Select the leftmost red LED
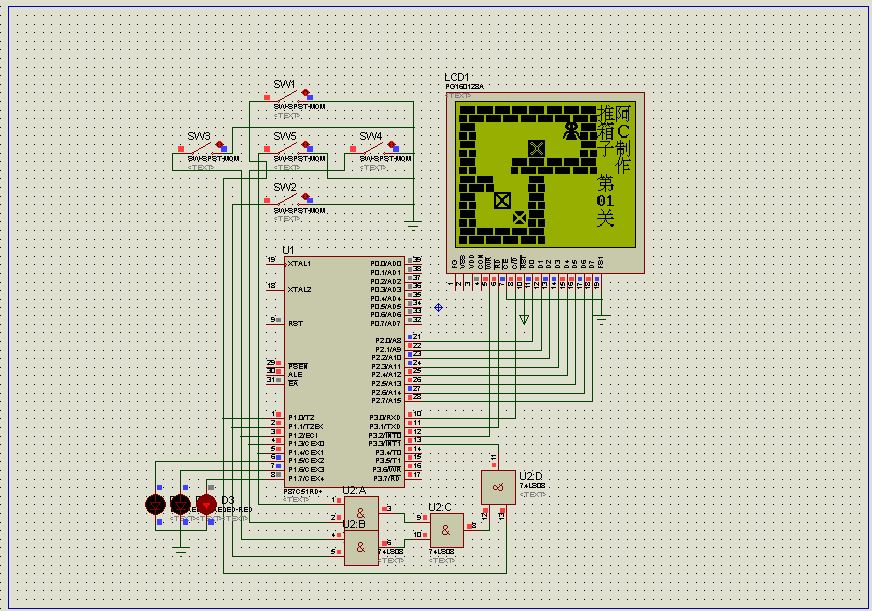The width and height of the screenshot is (872, 611). click(155, 504)
